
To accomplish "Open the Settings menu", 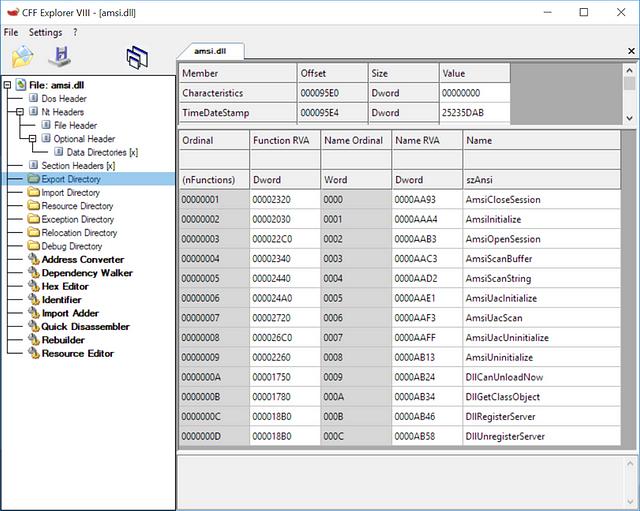I will (45, 32).
